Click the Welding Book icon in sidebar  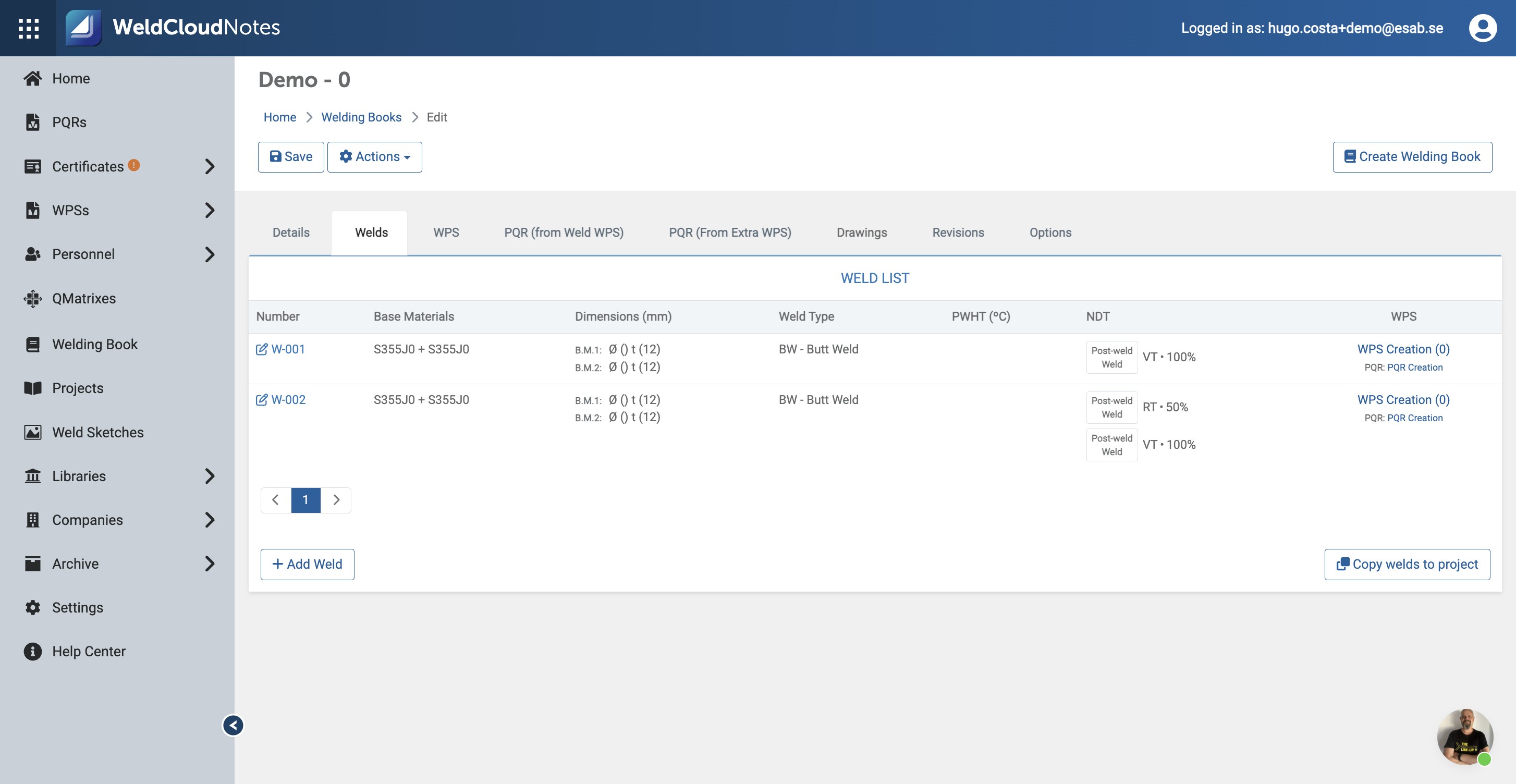(33, 345)
